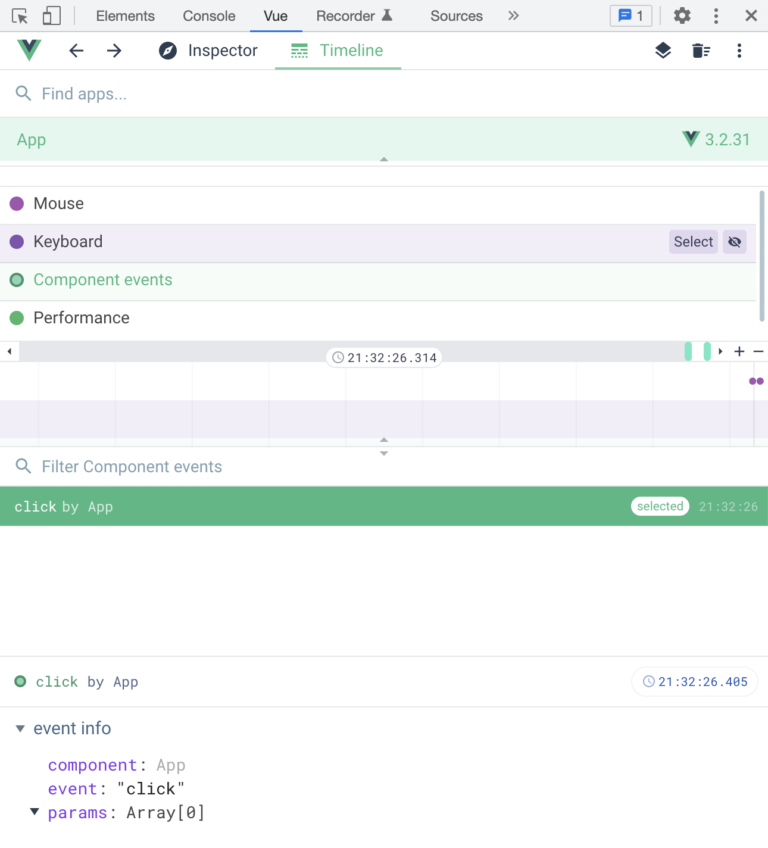
Task: Collapse the event info section
Action: (21, 728)
